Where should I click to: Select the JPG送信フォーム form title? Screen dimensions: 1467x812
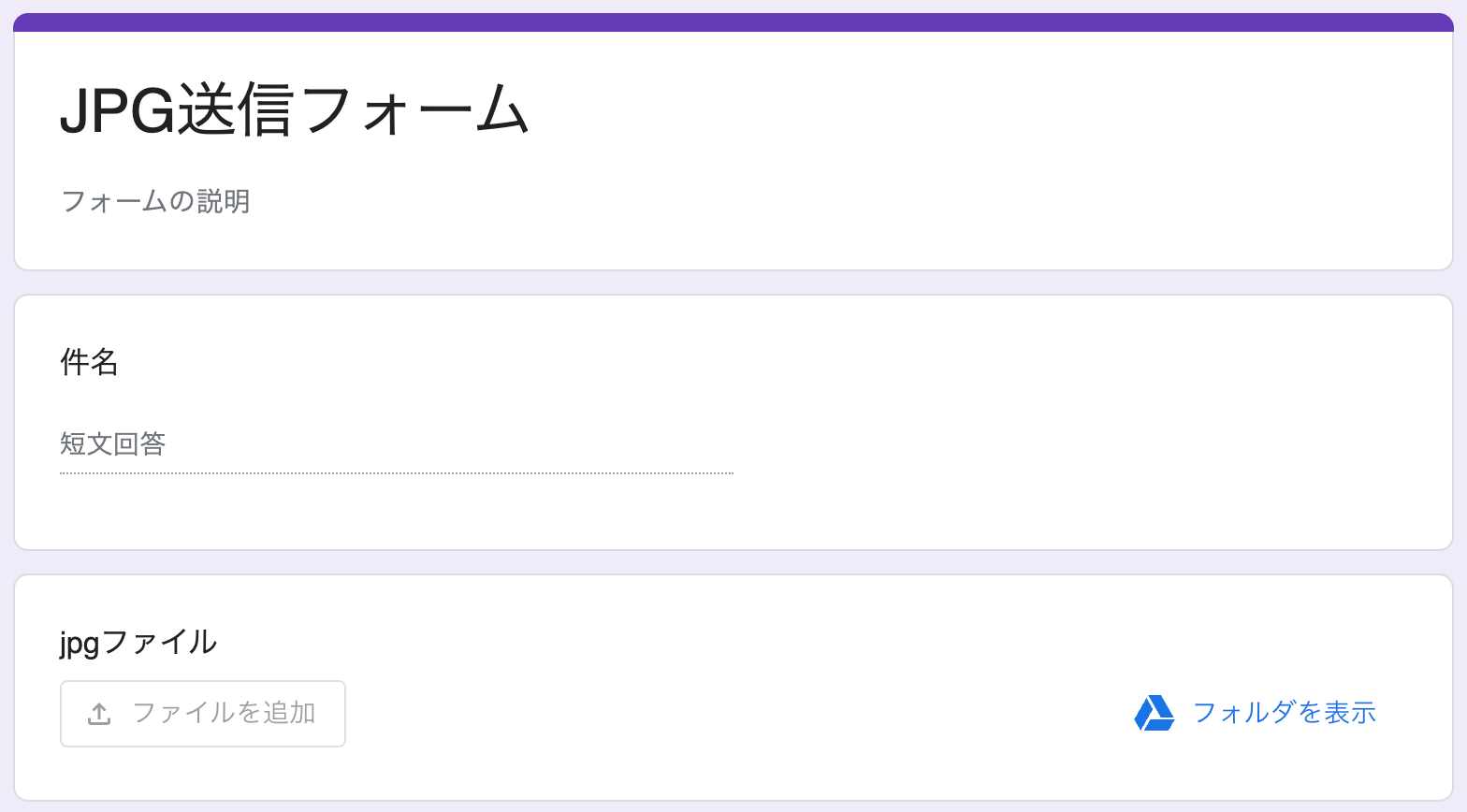click(296, 110)
